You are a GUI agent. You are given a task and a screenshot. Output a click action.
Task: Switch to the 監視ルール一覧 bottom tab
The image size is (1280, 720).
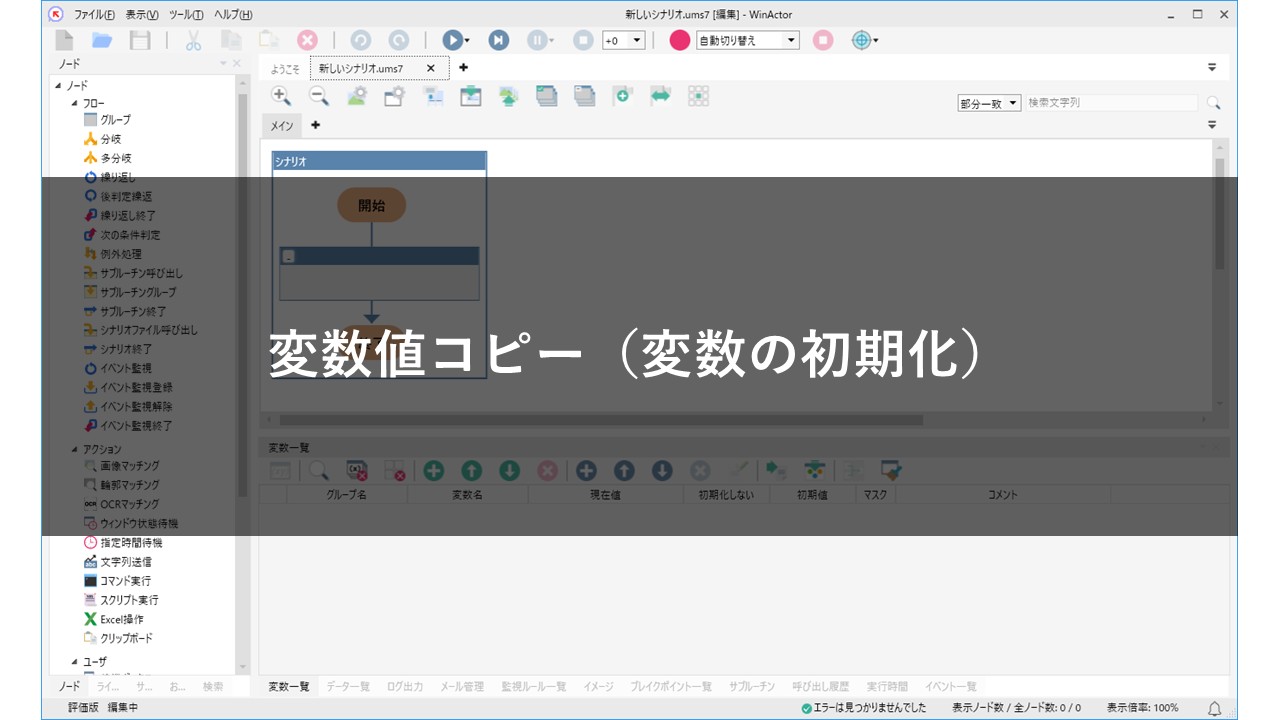pos(534,687)
